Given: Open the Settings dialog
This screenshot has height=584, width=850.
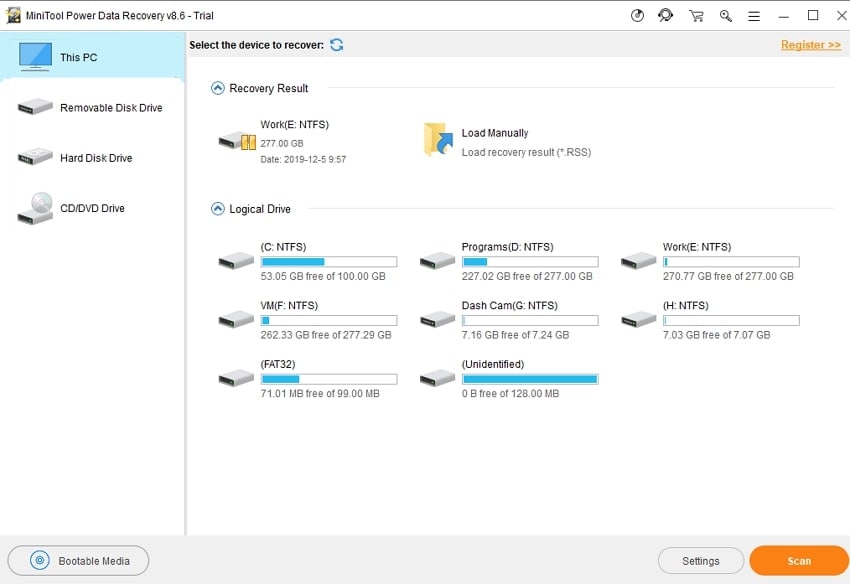Looking at the screenshot, I should point(700,560).
